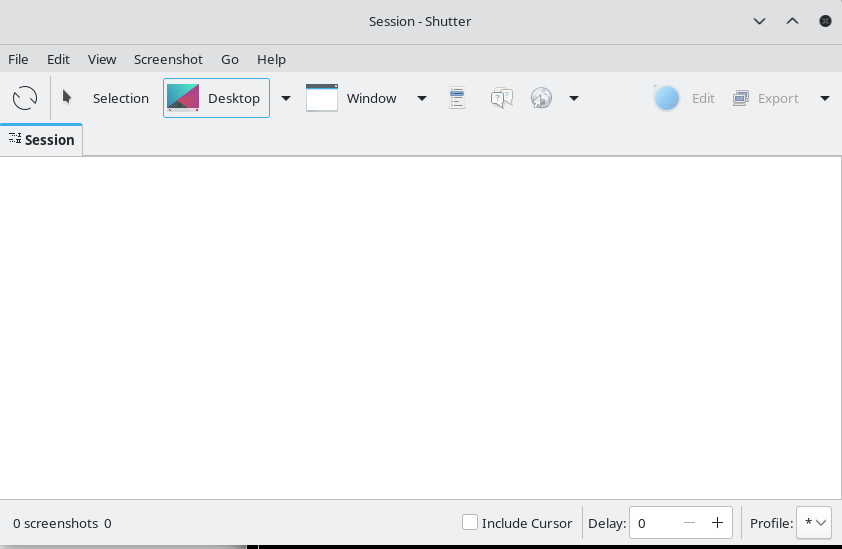Expand the Window capture dropdown arrow
The height and width of the screenshot is (549, 842).
(422, 98)
